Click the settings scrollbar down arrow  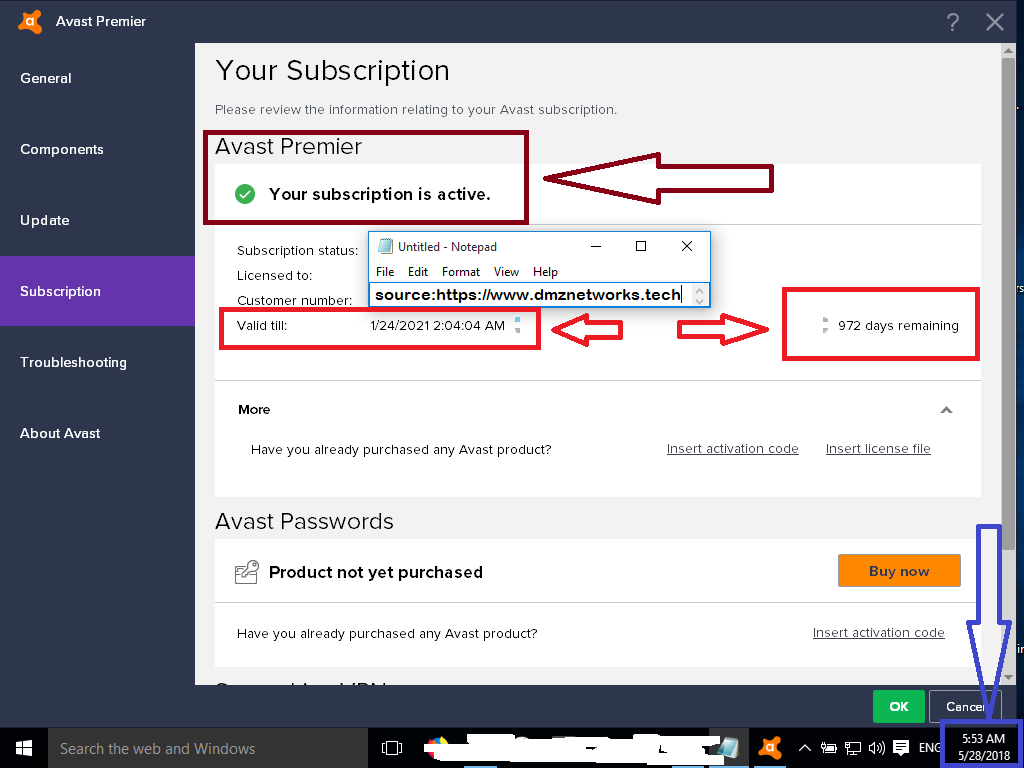(x=1008, y=677)
